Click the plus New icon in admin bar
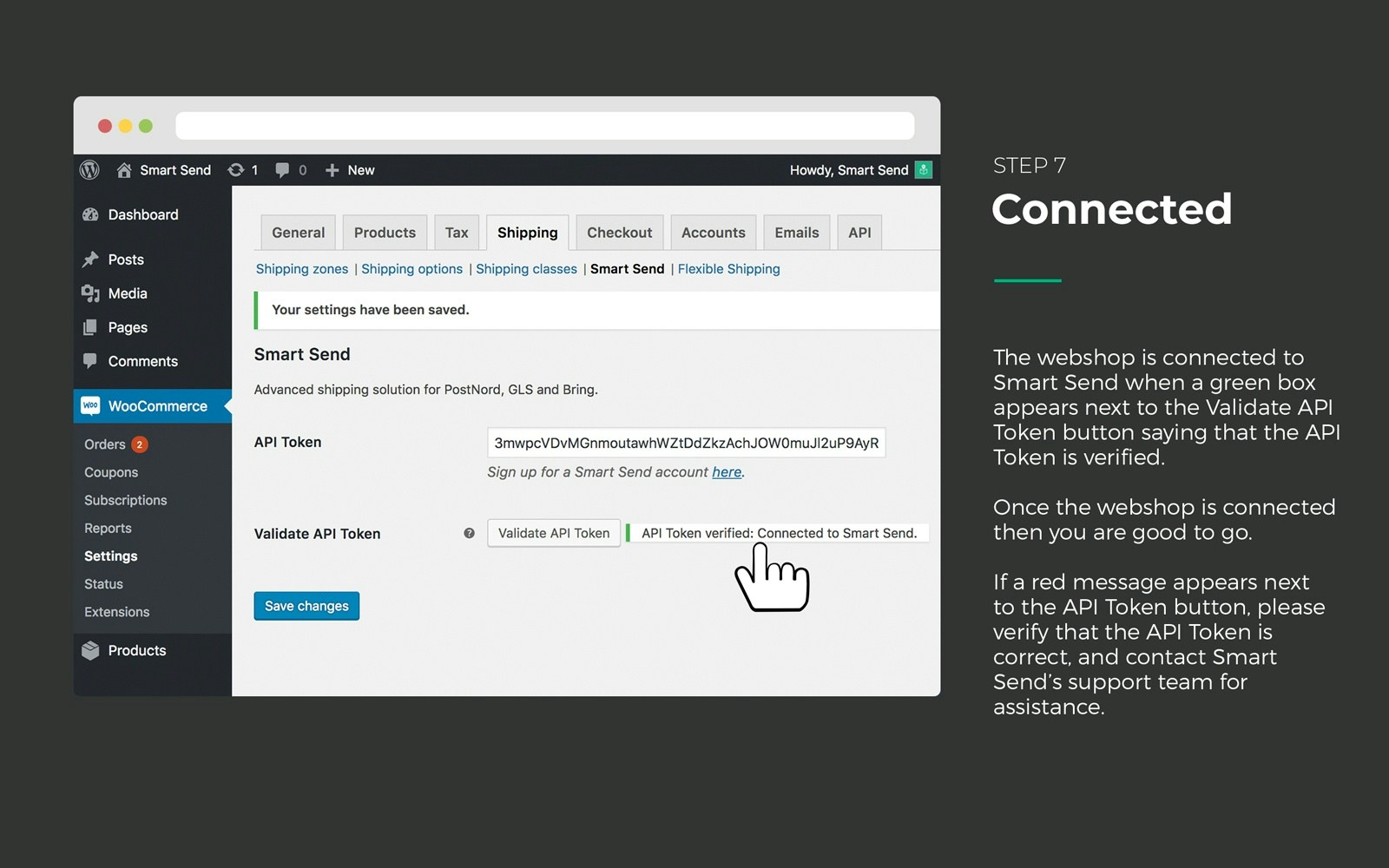 [x=332, y=170]
